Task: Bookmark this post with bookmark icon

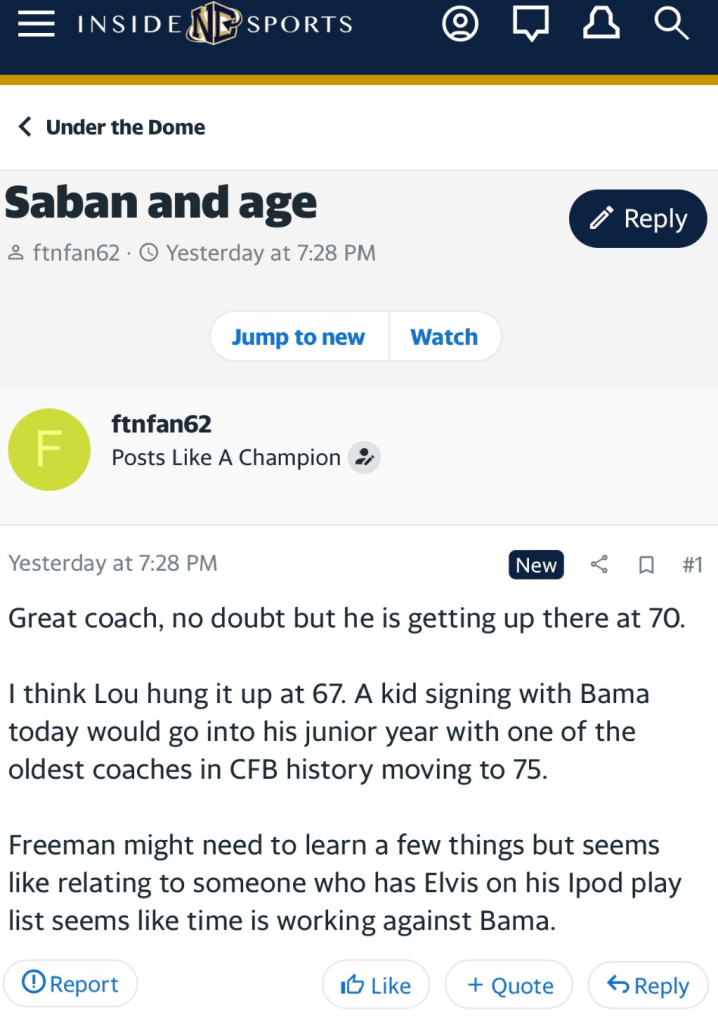Action: click(646, 565)
